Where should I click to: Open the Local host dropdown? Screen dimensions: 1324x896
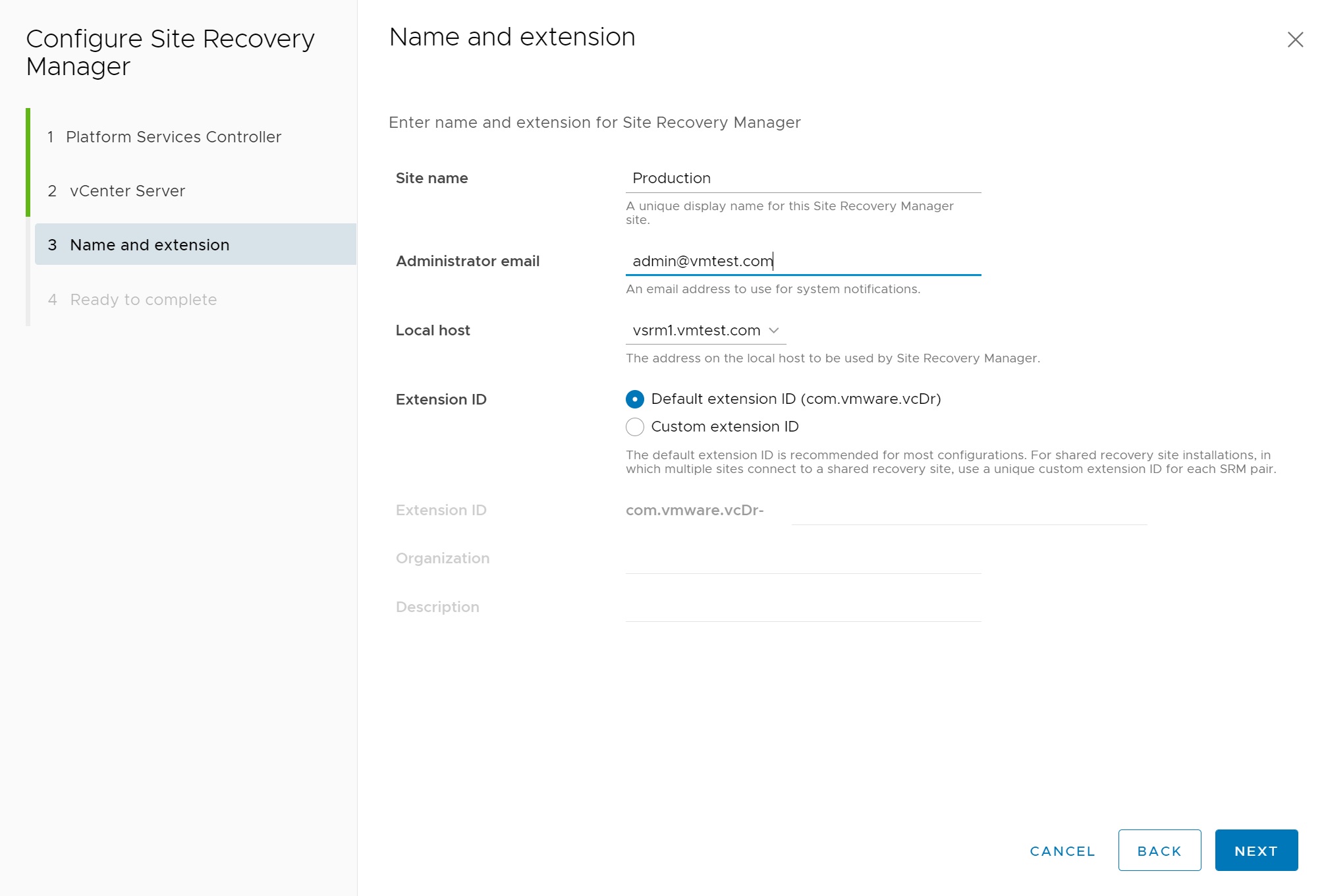tap(705, 331)
